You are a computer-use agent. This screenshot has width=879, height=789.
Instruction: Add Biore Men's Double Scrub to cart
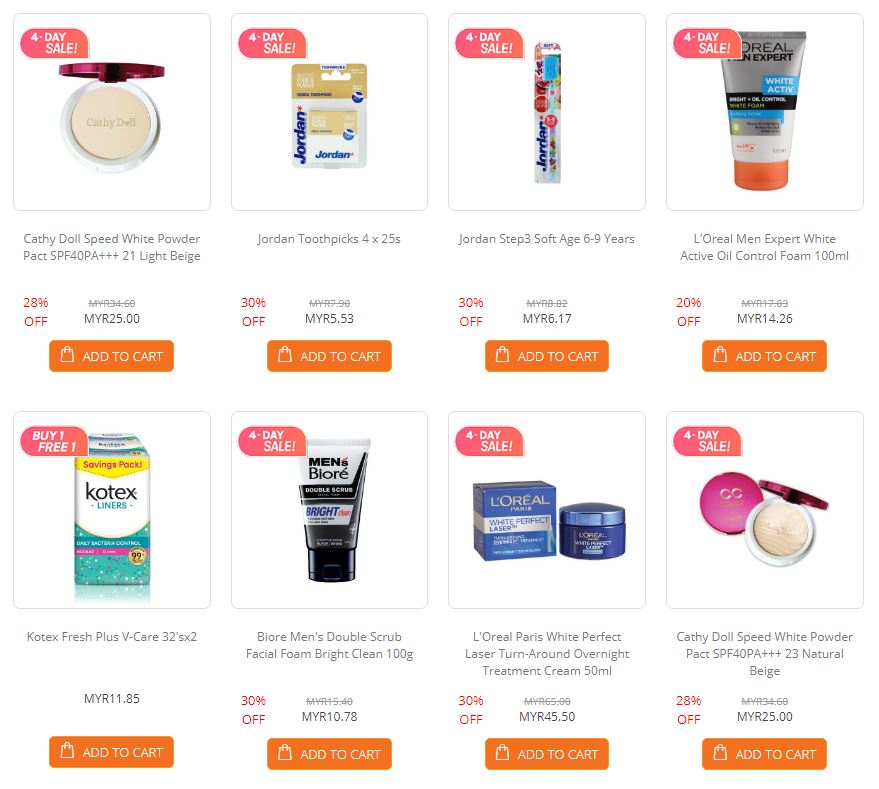point(329,754)
